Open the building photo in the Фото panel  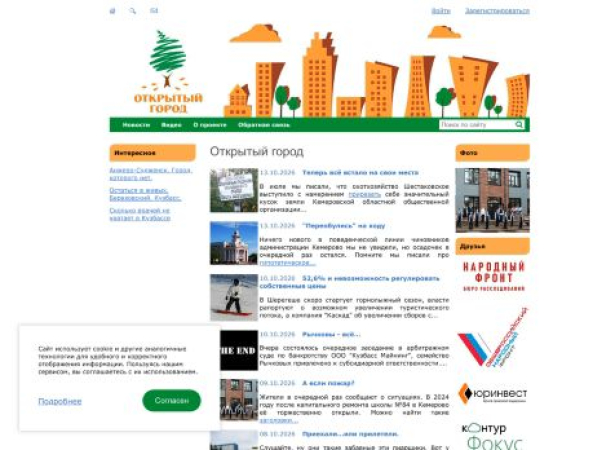tap(492, 200)
